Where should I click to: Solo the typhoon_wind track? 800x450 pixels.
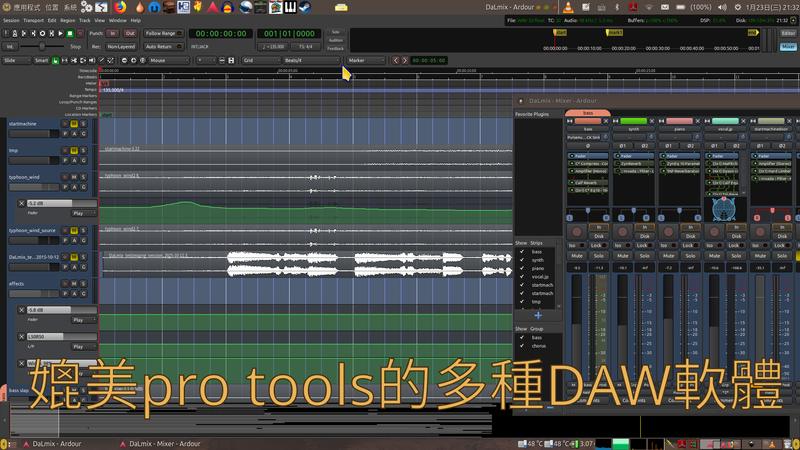pyautogui.click(x=83, y=177)
